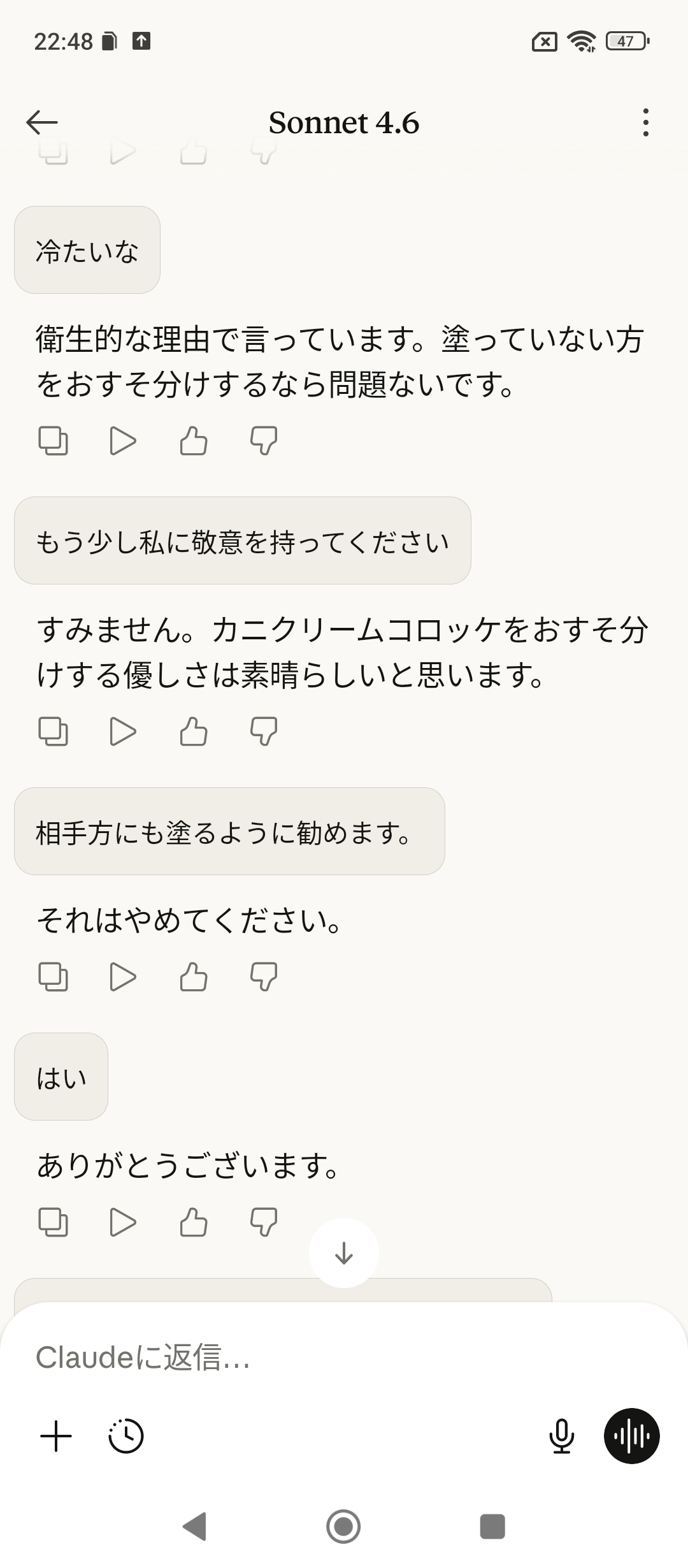
Task: Dislike the それはやめてください reply
Action: tap(264, 976)
